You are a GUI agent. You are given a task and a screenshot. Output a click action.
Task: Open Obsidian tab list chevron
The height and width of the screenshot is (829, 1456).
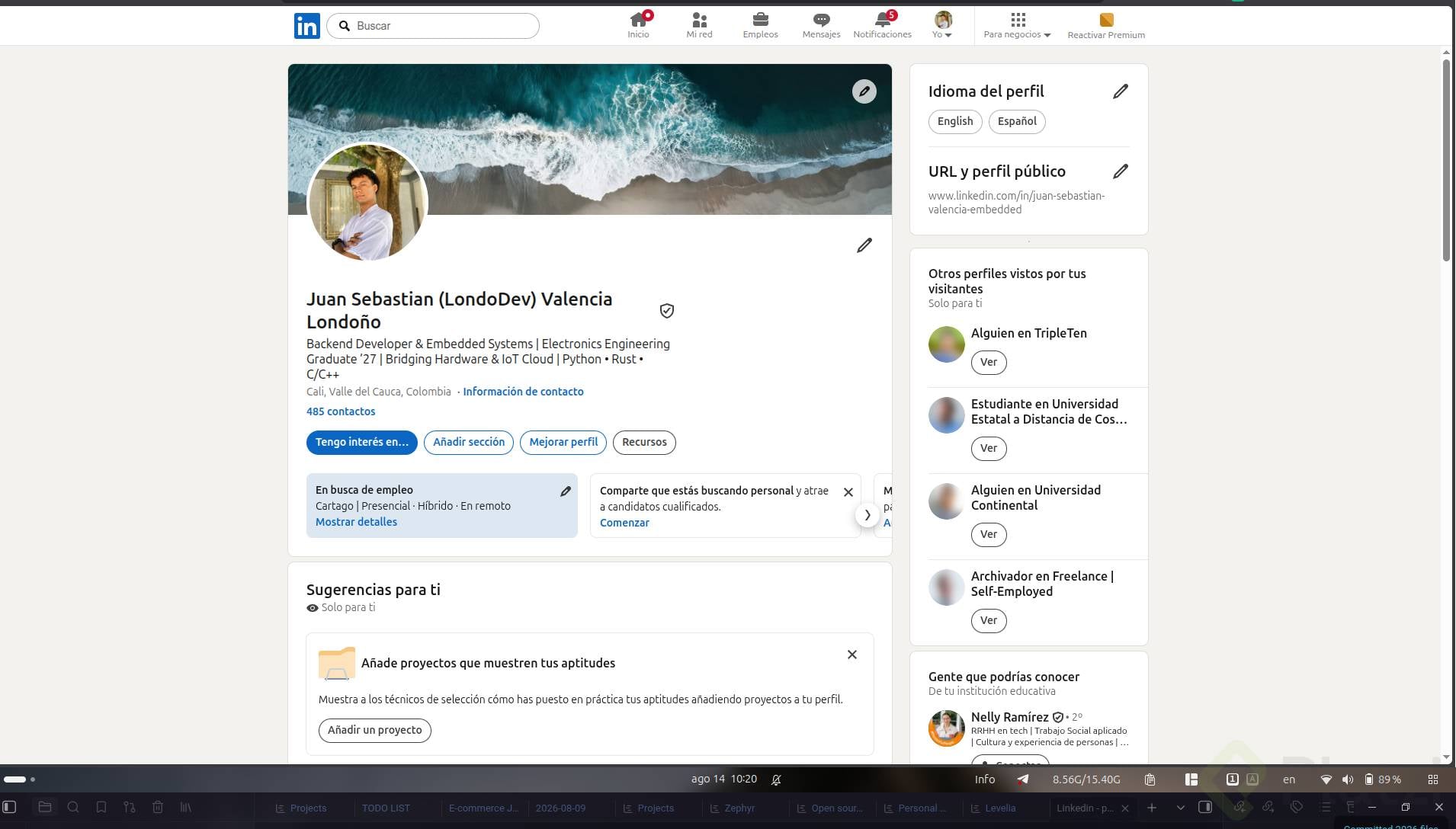[1180, 807]
